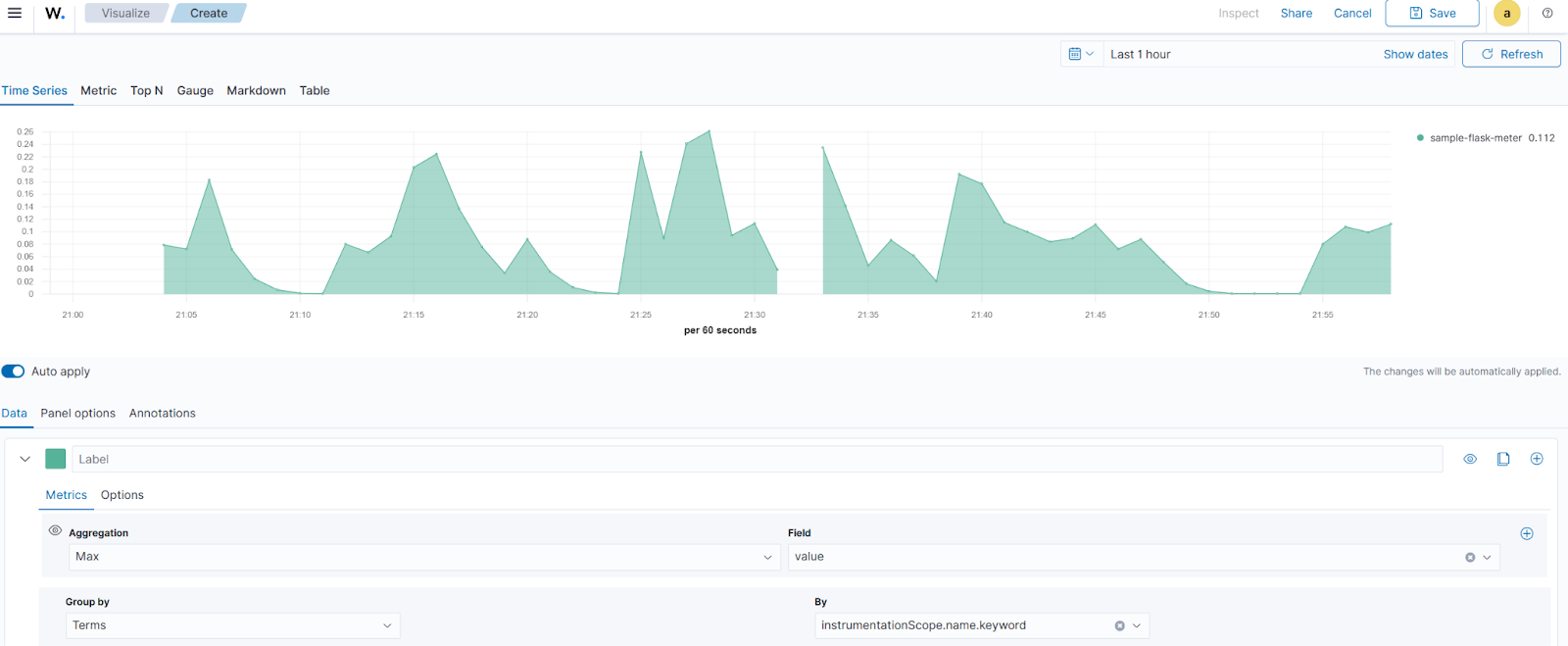Open the green series color picker

pyautogui.click(x=56, y=459)
